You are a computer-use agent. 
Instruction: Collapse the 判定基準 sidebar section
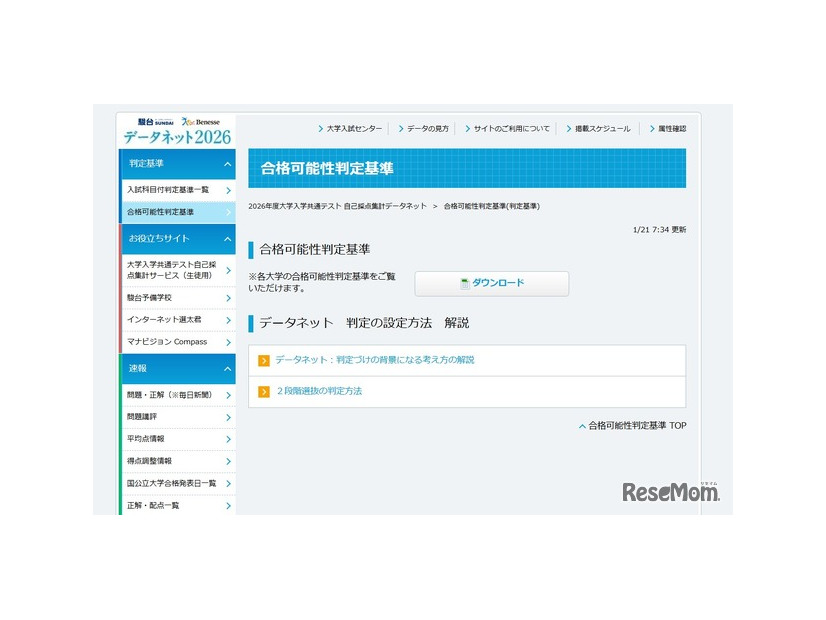(x=226, y=164)
